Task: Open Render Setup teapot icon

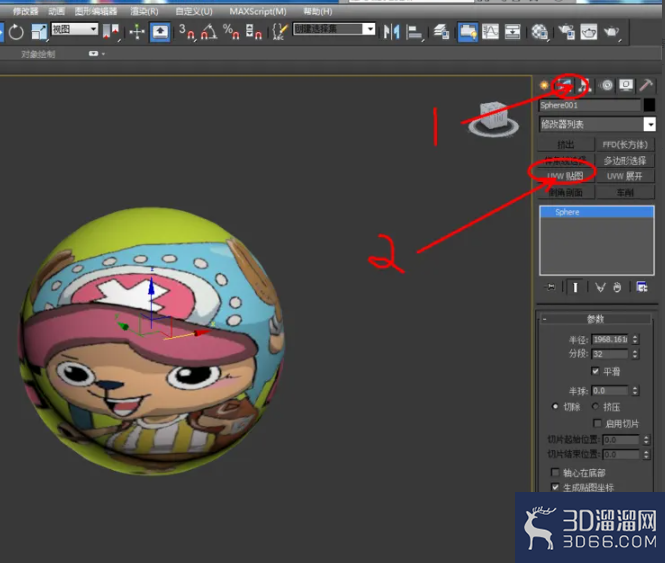Action: tap(566, 32)
